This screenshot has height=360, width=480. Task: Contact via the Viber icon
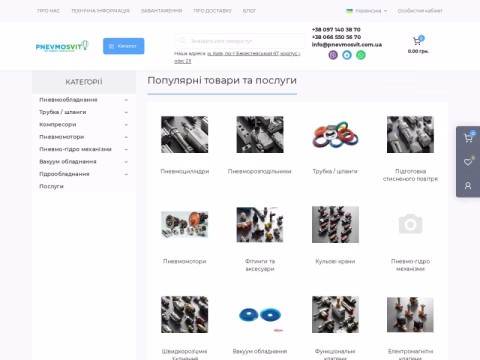(333, 55)
